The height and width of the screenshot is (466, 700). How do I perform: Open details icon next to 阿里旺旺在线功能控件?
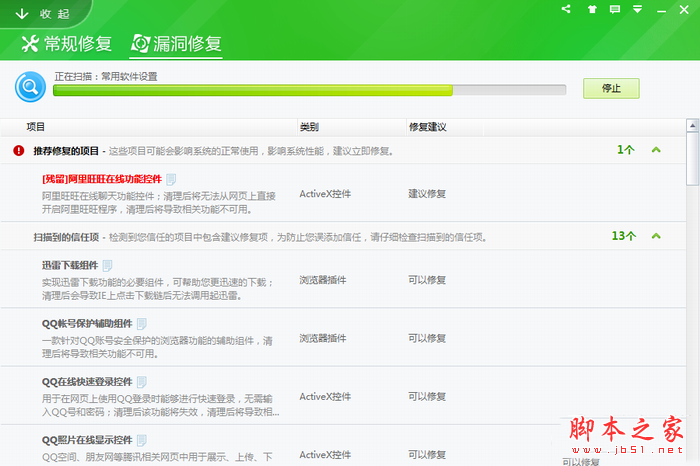pyautogui.click(x=171, y=179)
